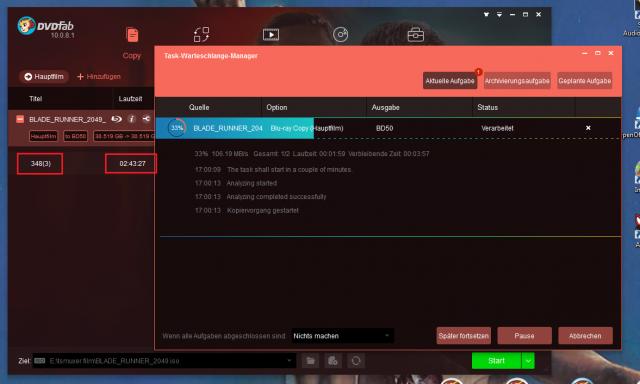Click the Hauptfilm tag under BLADE_RUNNER_2049

click(x=43, y=136)
